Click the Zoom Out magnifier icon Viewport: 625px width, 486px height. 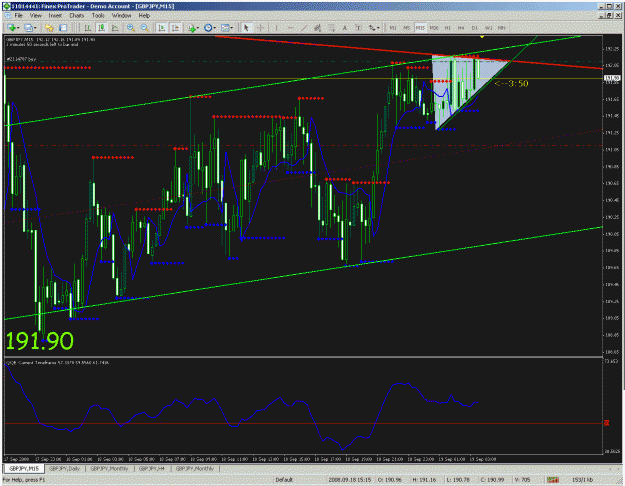[x=144, y=28]
